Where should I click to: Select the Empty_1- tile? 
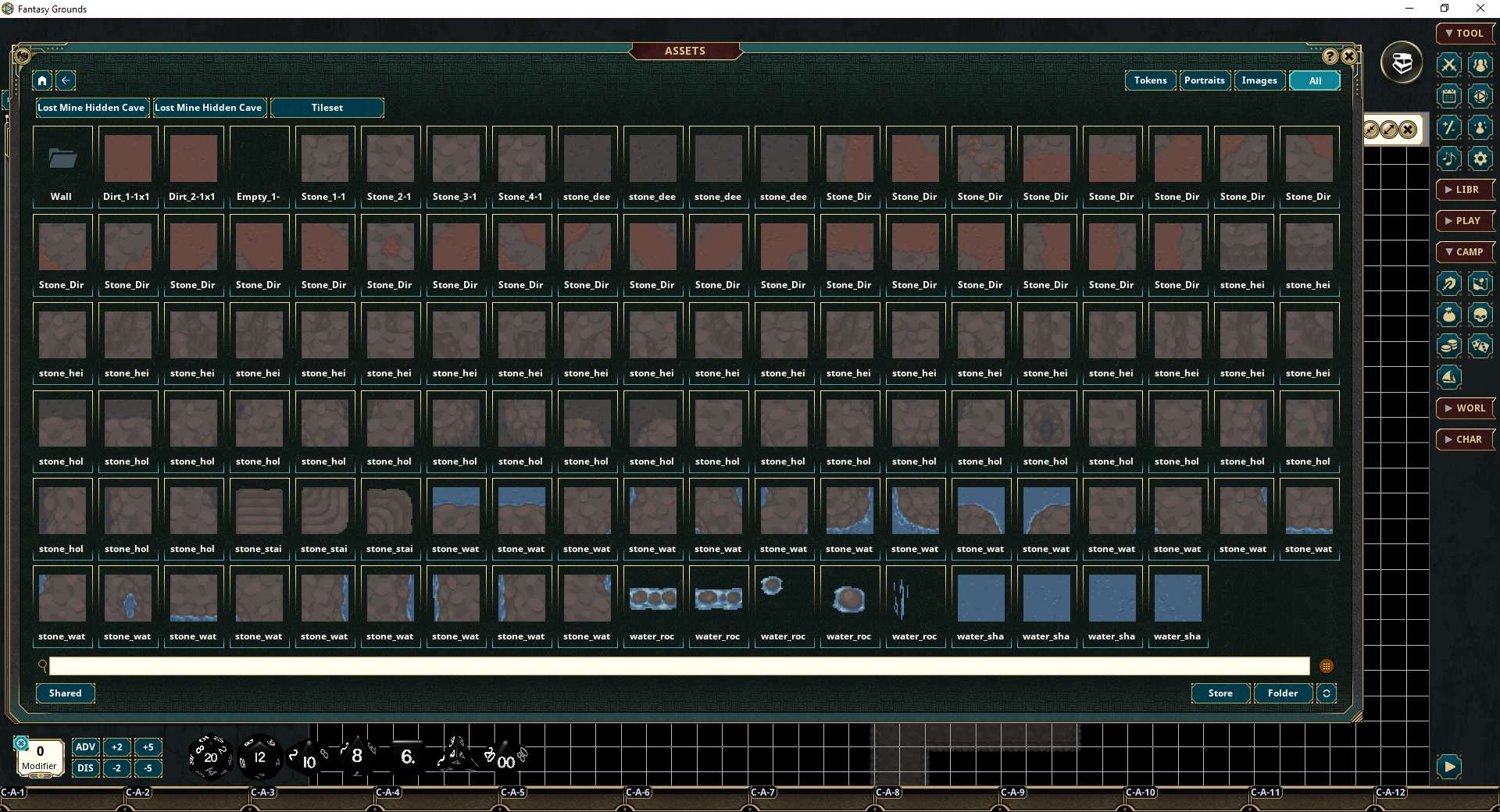259,166
